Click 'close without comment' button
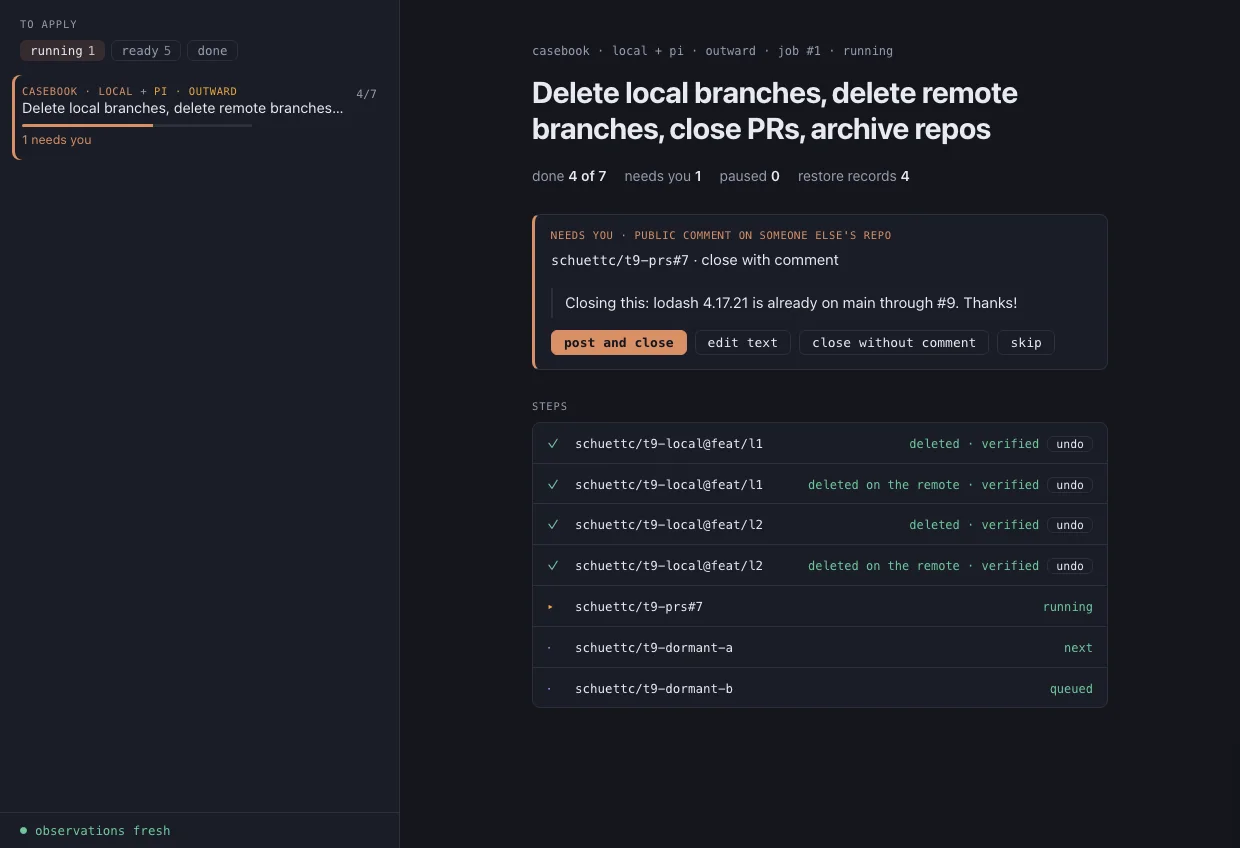 [x=894, y=343]
